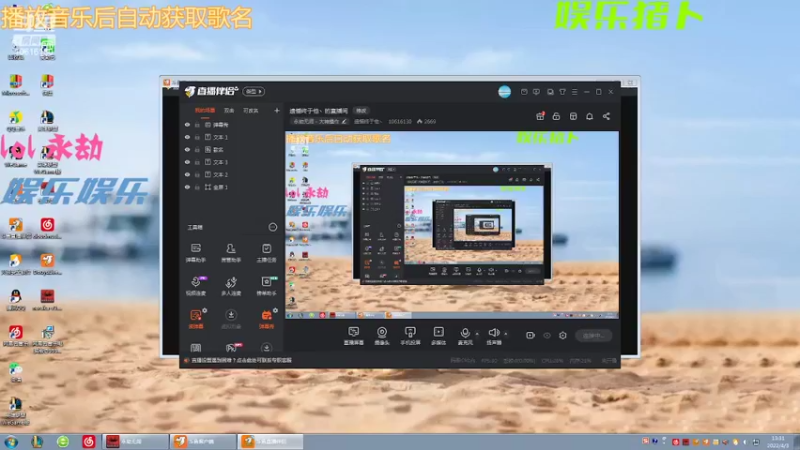This screenshot has width=800, height=450.
Task: Add a new source with plus icon
Action: click(277, 110)
